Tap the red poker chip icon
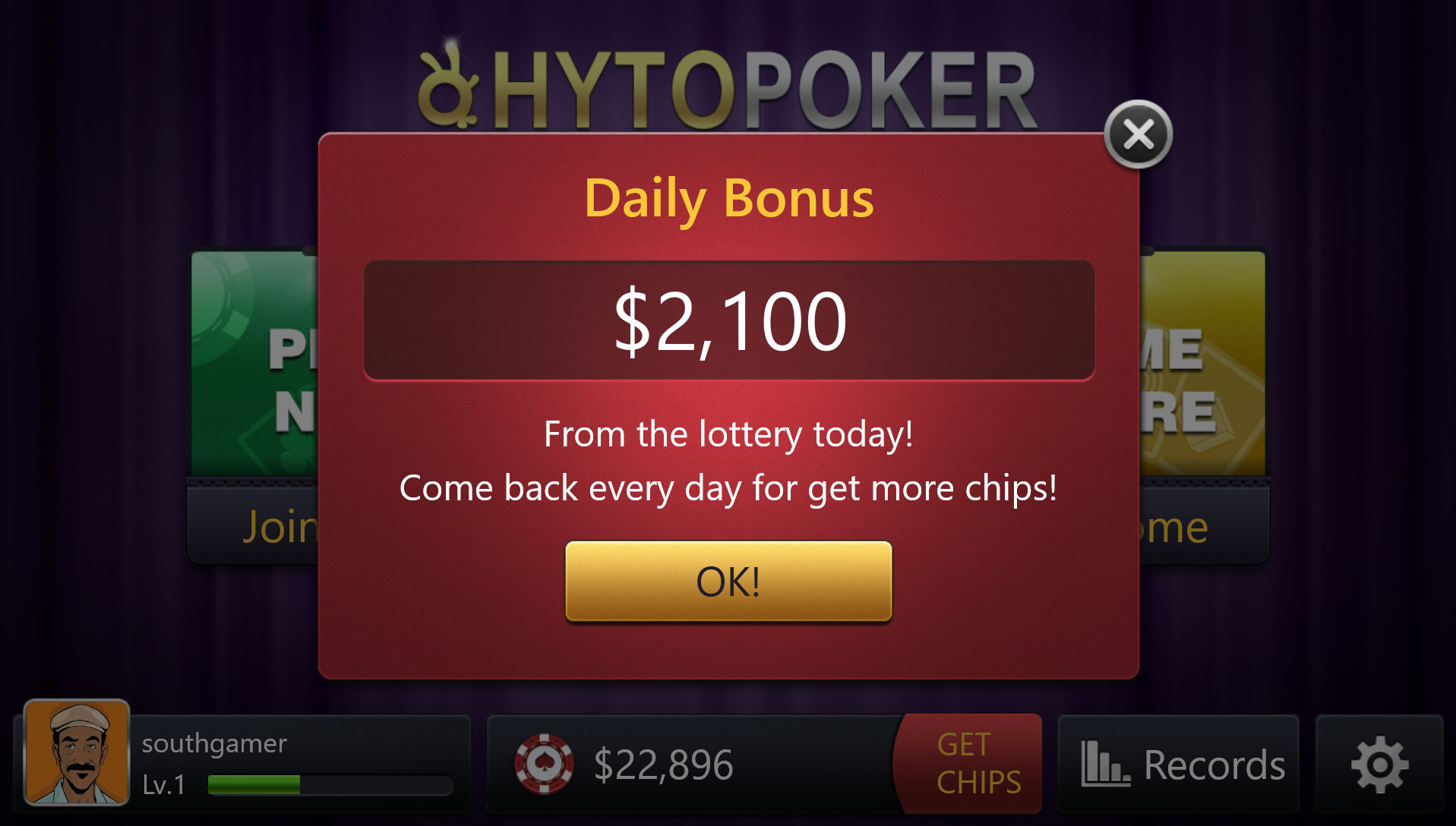The image size is (1456, 826). 544,764
